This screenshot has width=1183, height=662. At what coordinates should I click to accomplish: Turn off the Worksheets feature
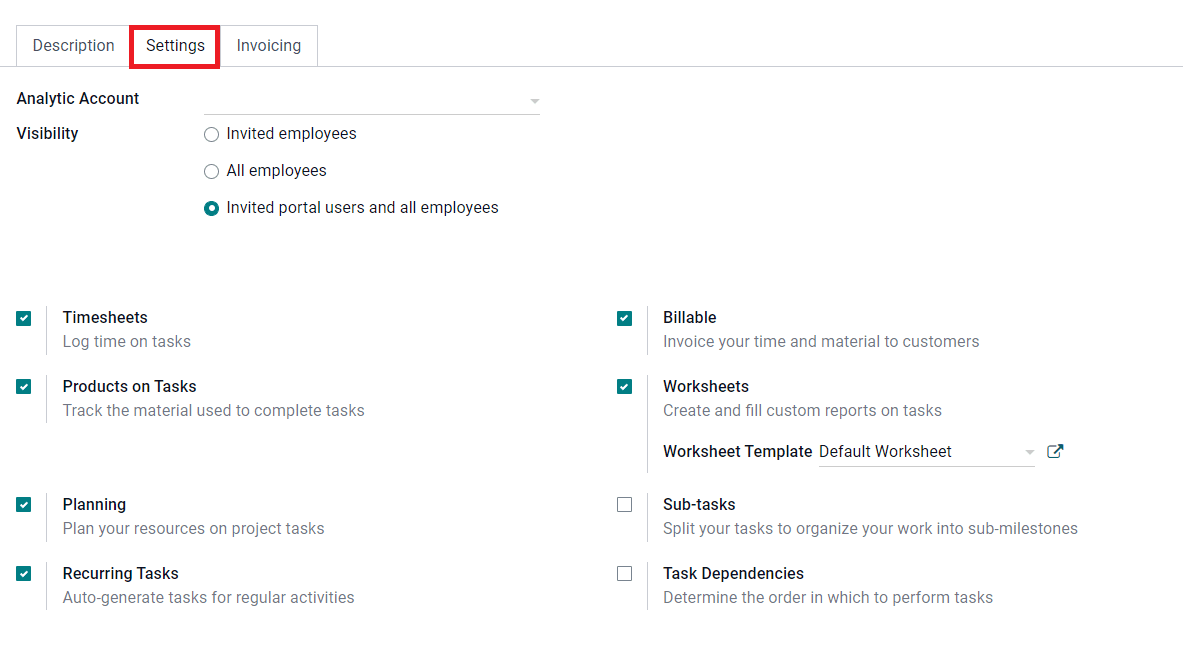point(624,386)
